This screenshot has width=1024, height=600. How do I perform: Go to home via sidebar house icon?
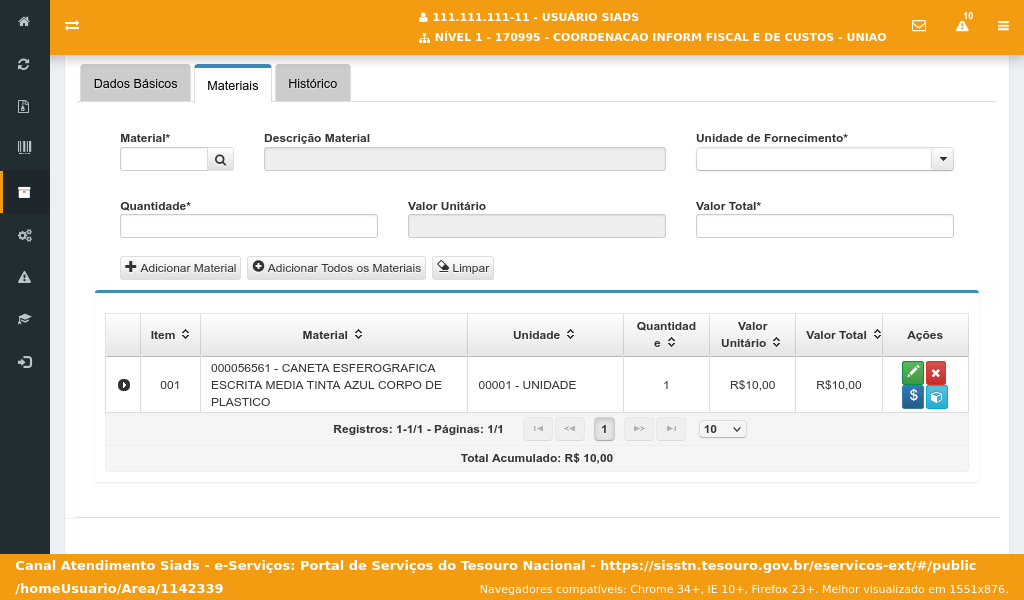point(24,22)
